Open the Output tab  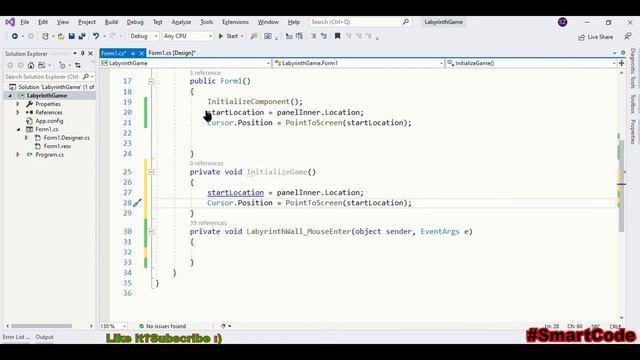44,337
